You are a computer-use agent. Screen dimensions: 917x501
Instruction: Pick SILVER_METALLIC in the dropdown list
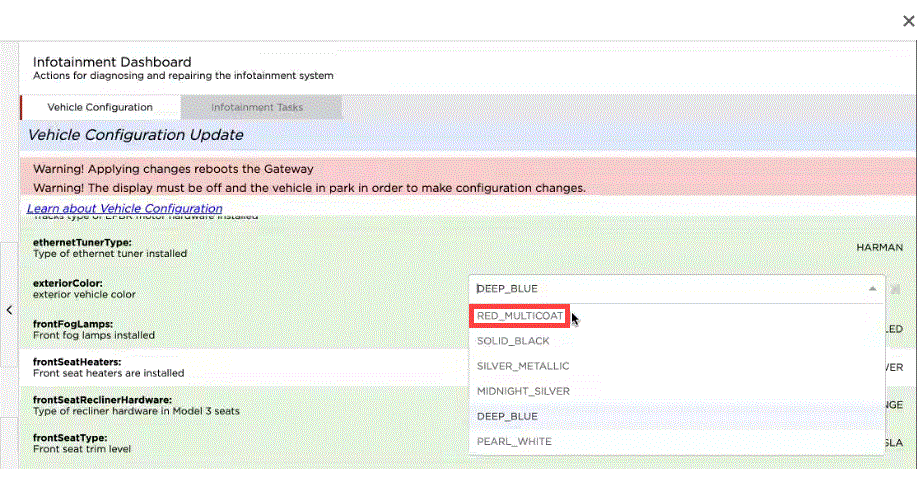click(x=523, y=366)
